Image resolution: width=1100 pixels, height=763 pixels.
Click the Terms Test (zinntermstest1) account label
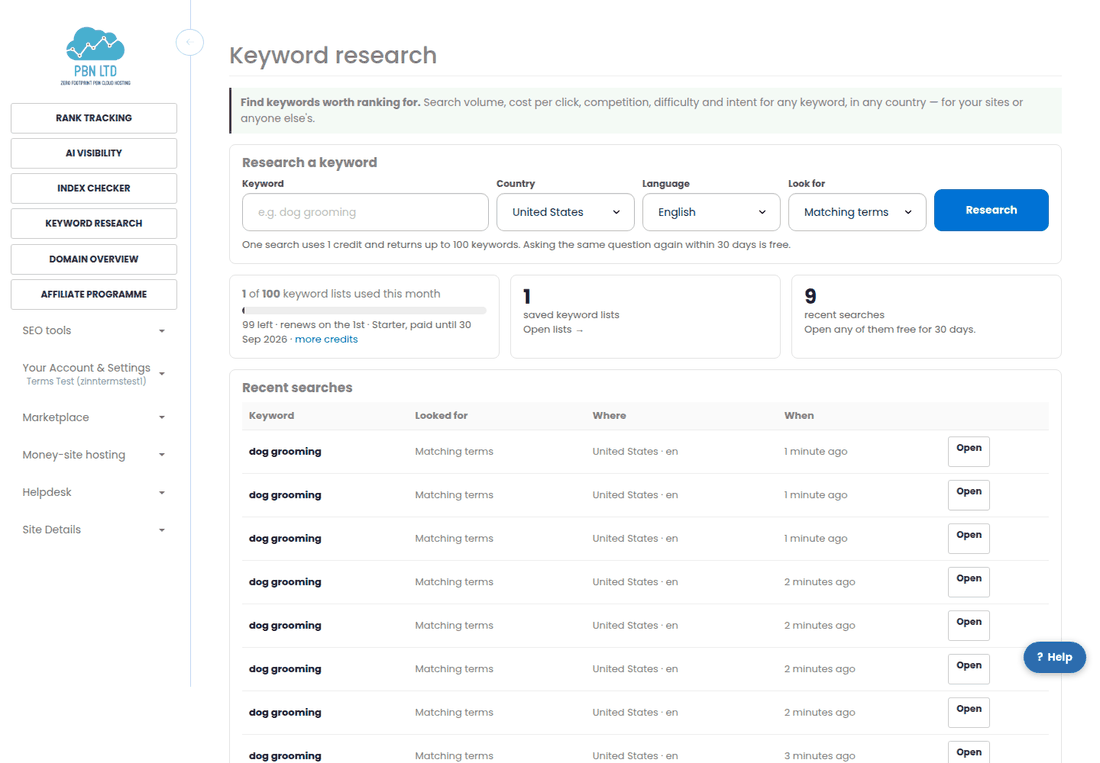pos(86,382)
